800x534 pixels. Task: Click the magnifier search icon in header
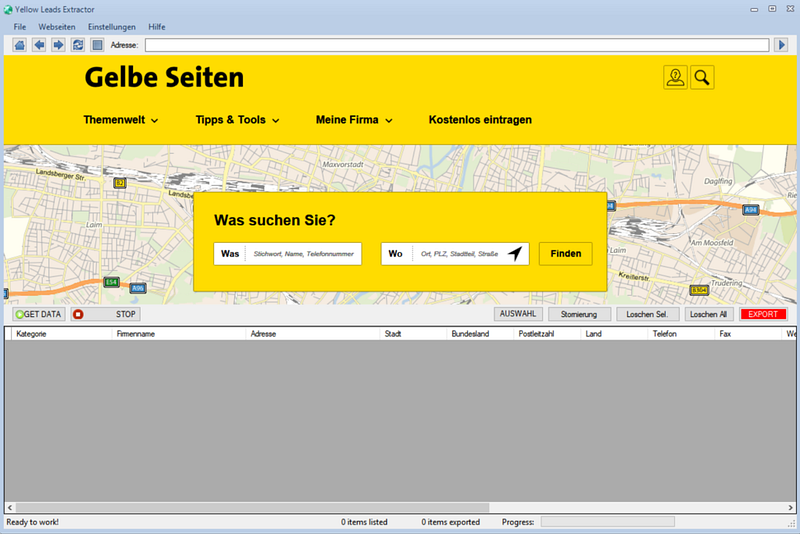click(x=702, y=78)
